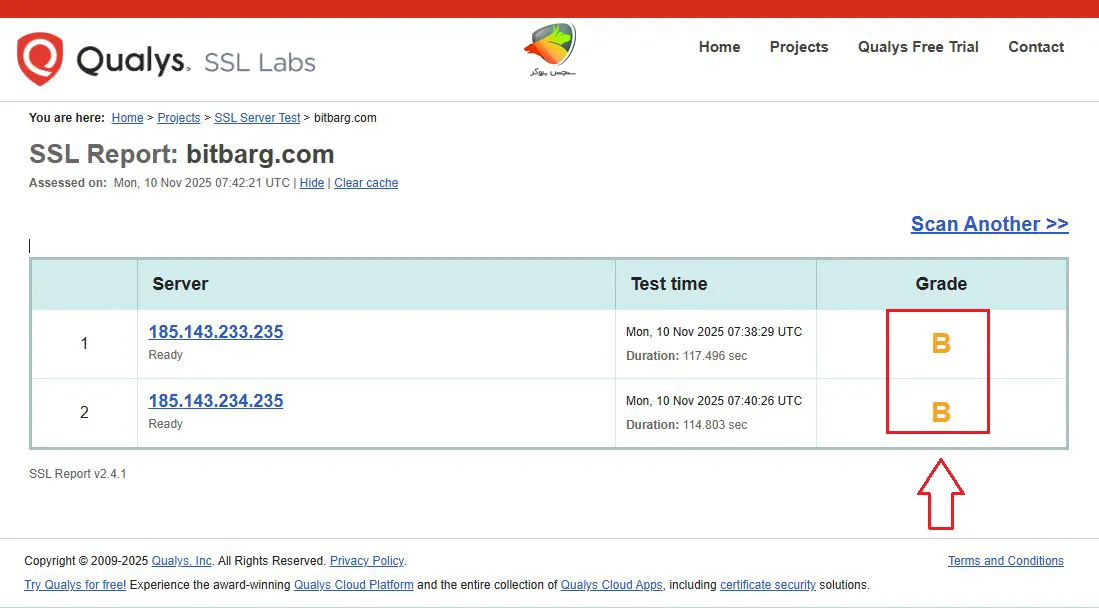Viewport: 1099px width, 608px height.
Task: Open the Projects navigation menu item
Action: click(x=798, y=47)
